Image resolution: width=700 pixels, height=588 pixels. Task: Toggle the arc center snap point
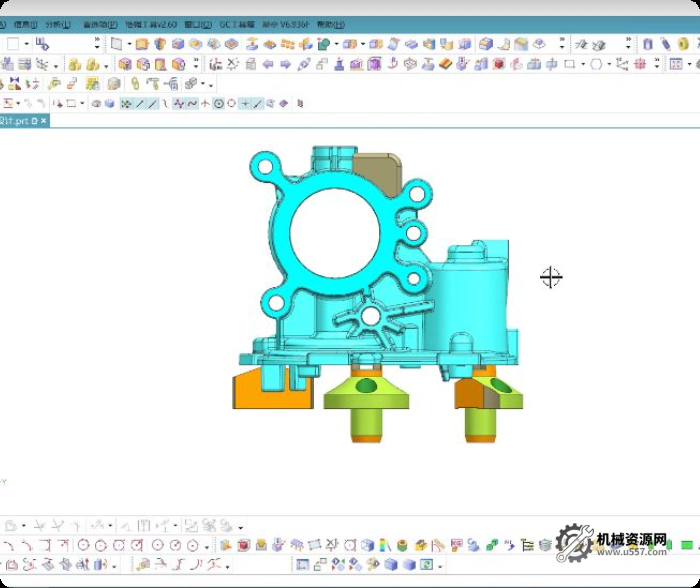(218, 103)
